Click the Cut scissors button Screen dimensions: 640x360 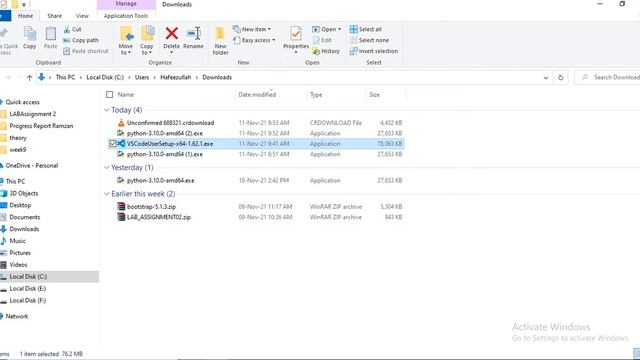point(73,29)
